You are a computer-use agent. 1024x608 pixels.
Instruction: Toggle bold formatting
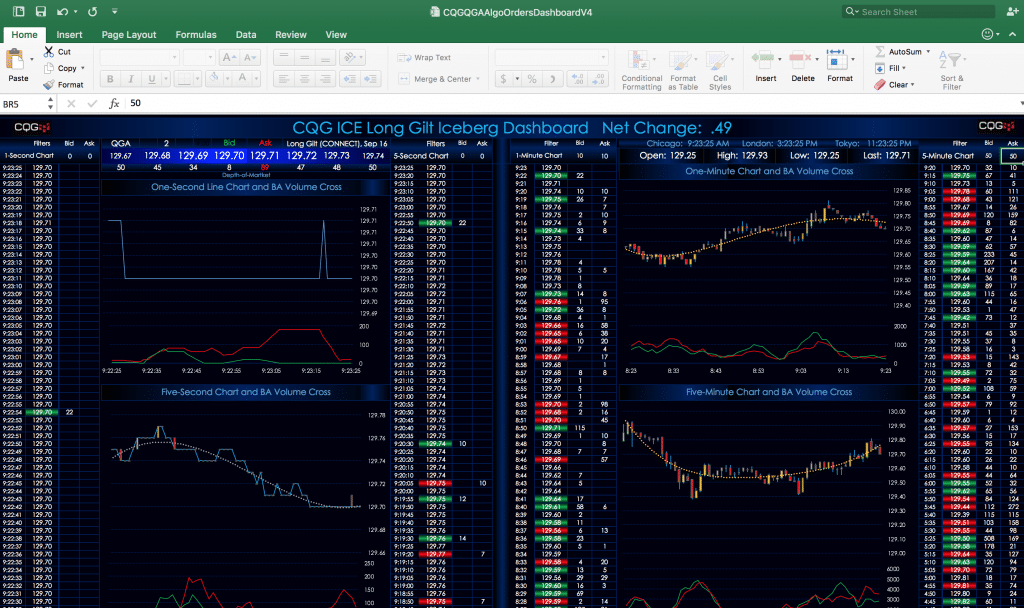pos(111,79)
